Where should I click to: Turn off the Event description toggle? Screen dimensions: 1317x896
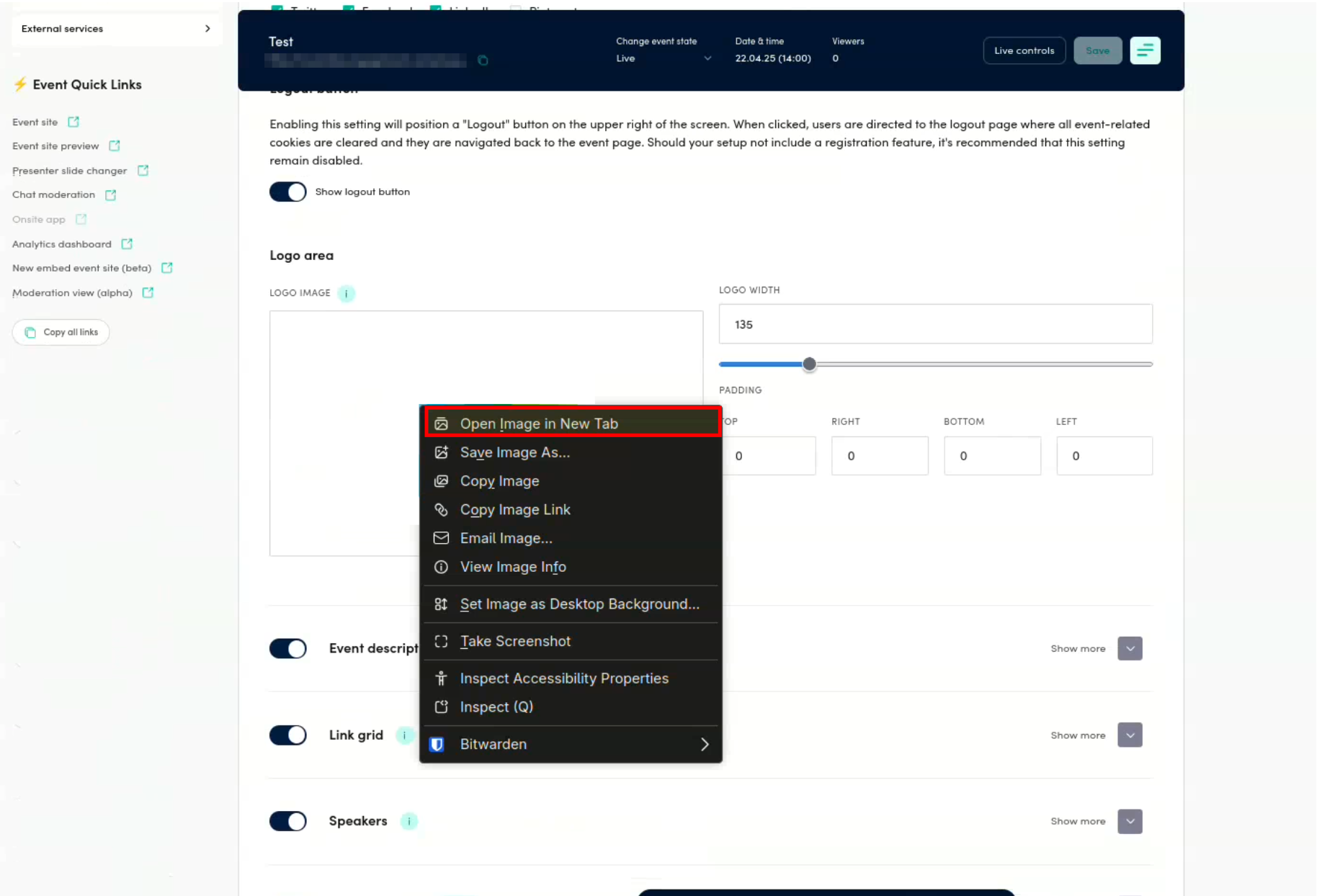(x=287, y=648)
